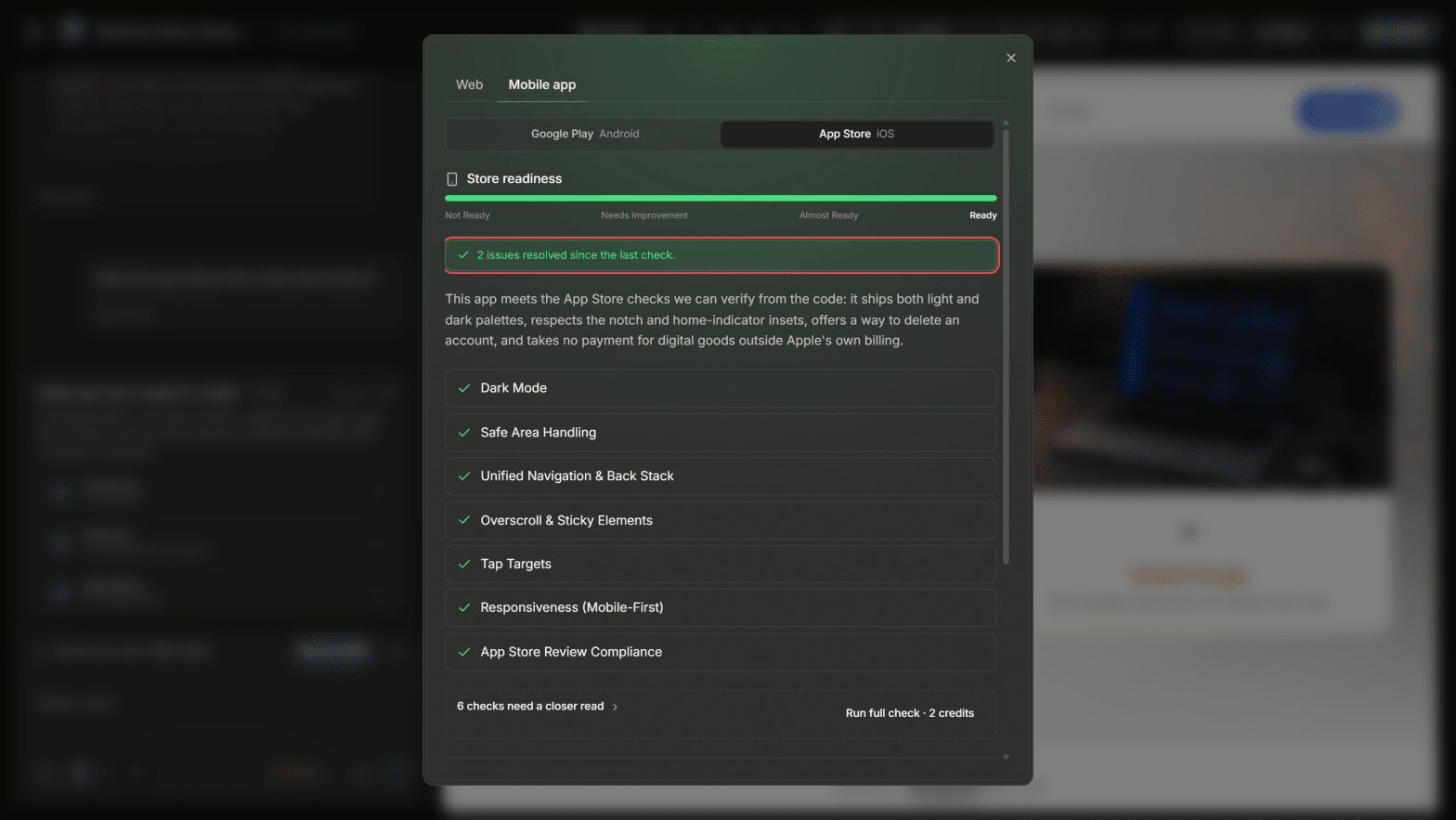
Task: Run full check for 2 credits
Action: coord(909,713)
